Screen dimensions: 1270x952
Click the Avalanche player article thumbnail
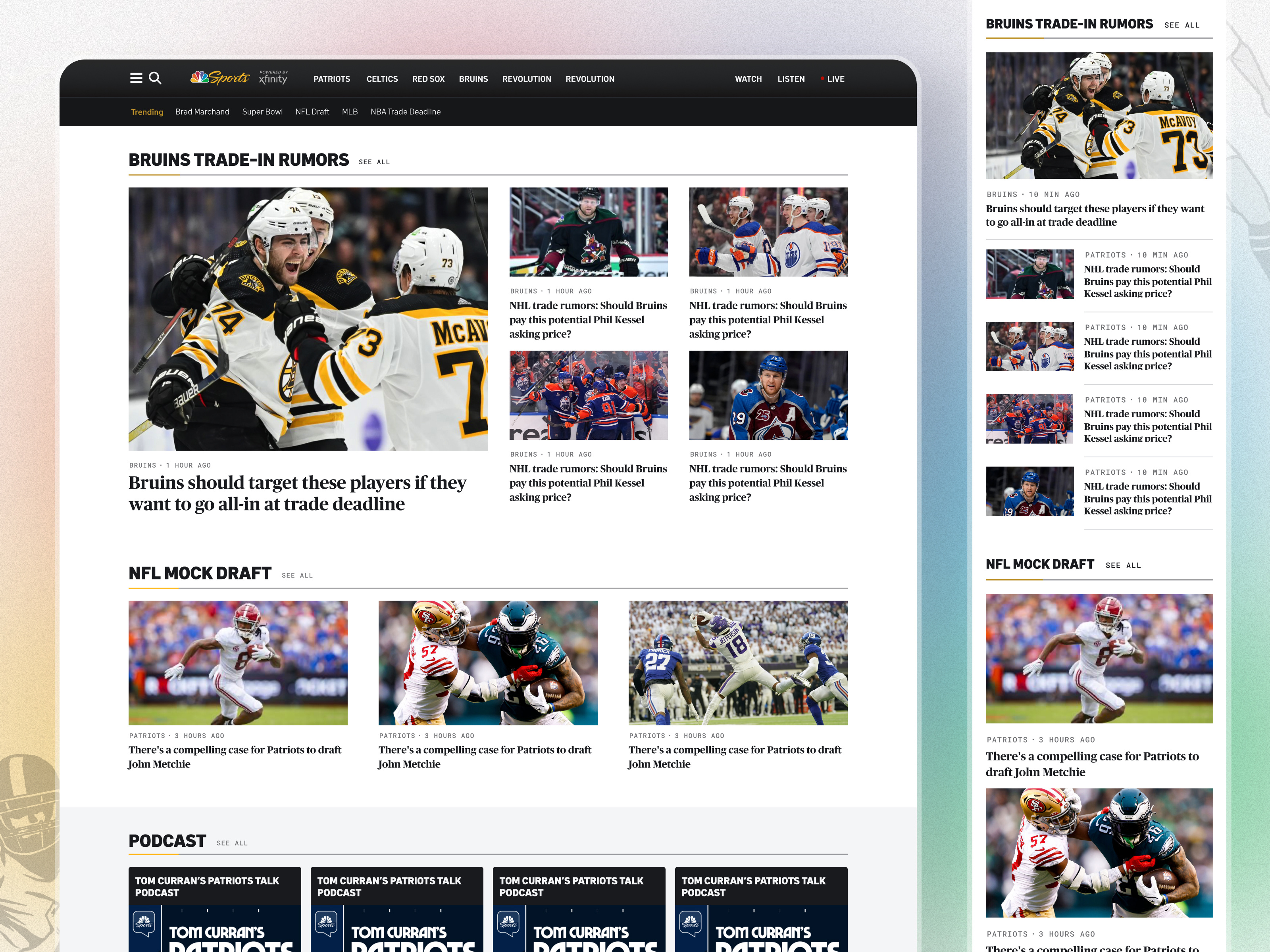pyautogui.click(x=768, y=395)
